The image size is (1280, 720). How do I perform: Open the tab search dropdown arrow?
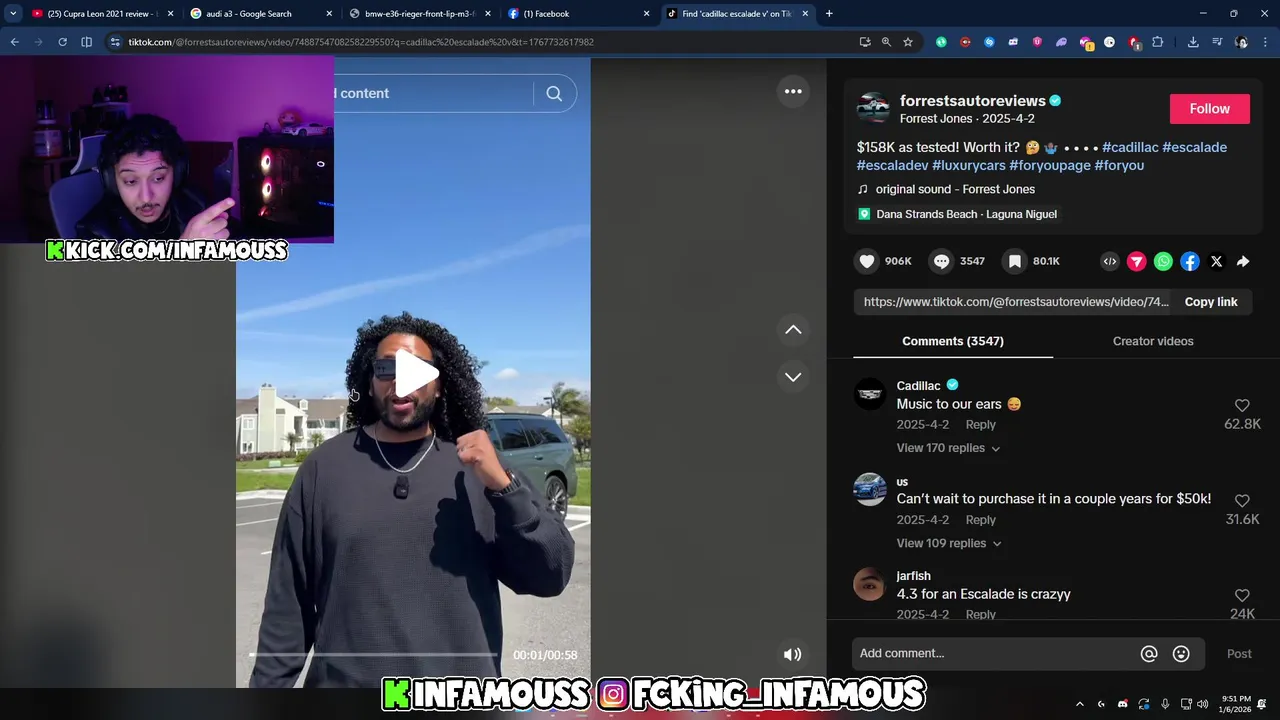pos(12,14)
